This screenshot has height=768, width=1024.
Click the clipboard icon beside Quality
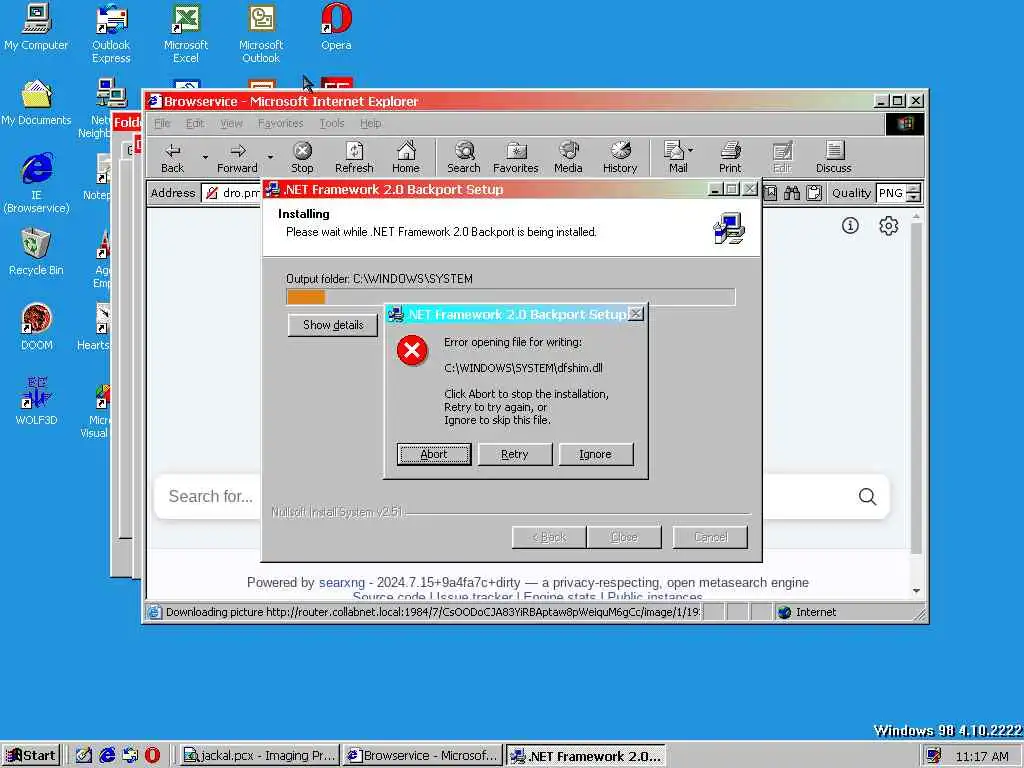(x=814, y=193)
